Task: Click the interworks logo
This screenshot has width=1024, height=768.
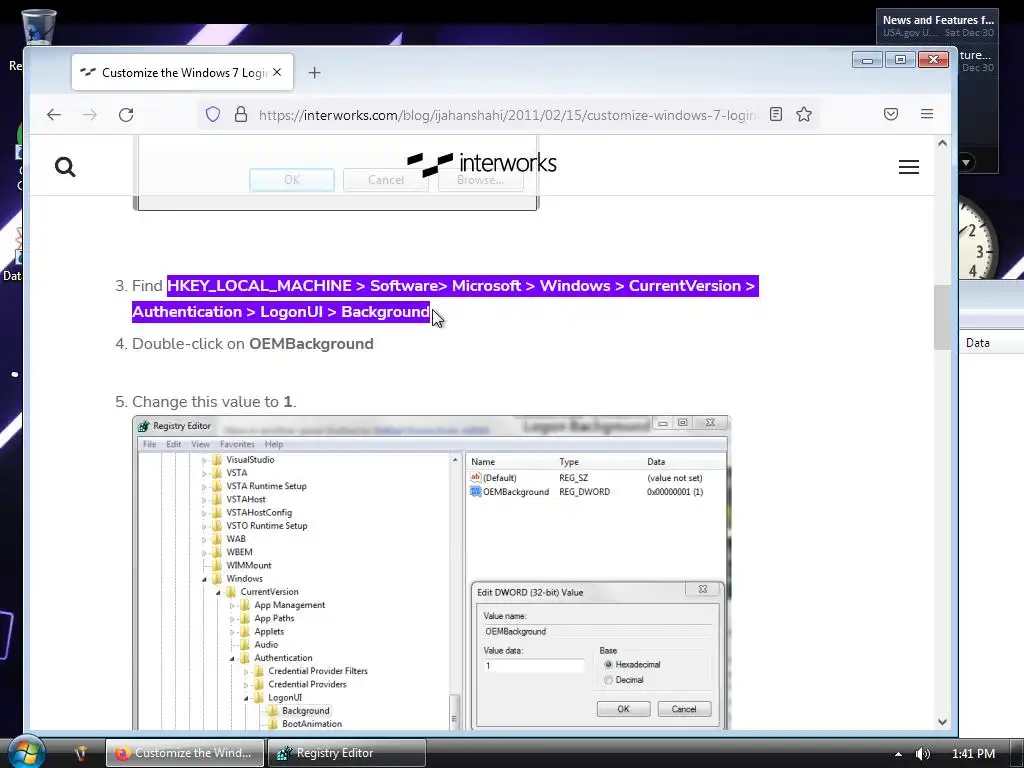Action: point(482,163)
